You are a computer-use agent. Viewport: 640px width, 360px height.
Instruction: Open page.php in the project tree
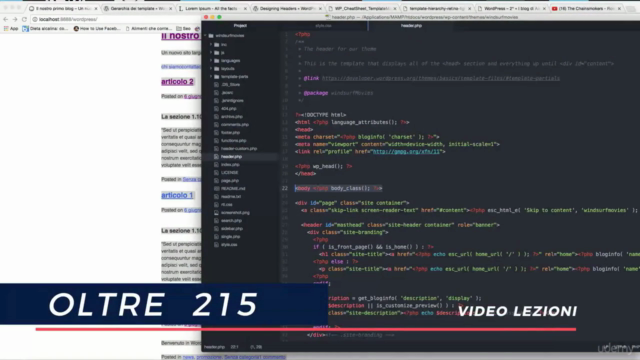(x=230, y=180)
